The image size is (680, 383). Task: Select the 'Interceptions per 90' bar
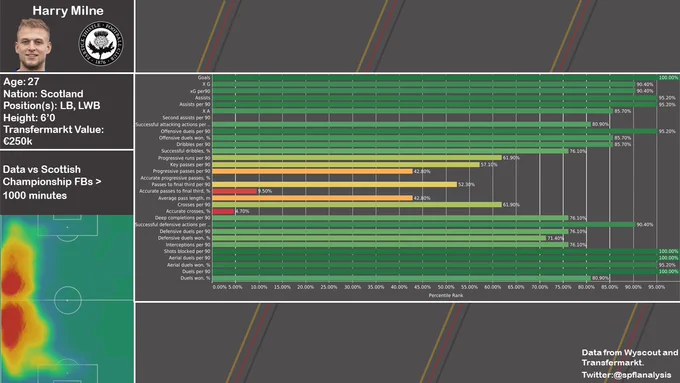tap(390, 245)
